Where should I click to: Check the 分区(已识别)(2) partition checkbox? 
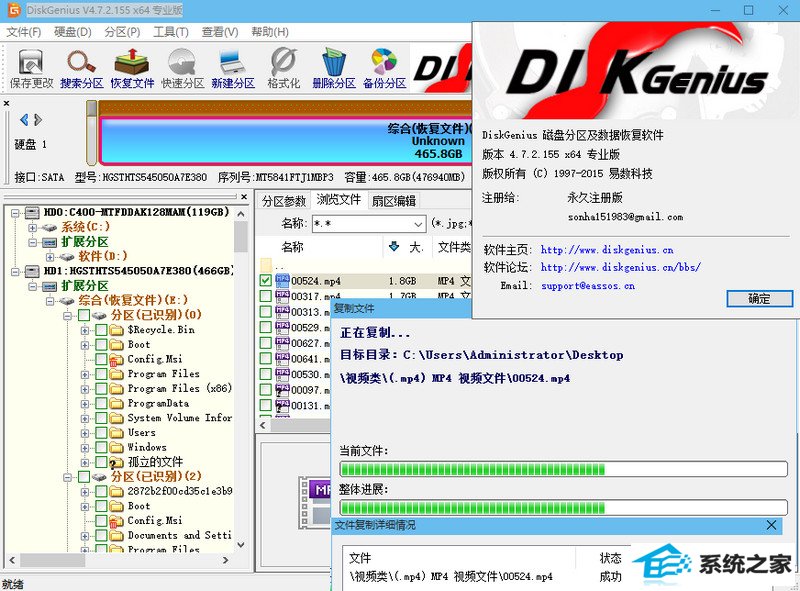84,477
